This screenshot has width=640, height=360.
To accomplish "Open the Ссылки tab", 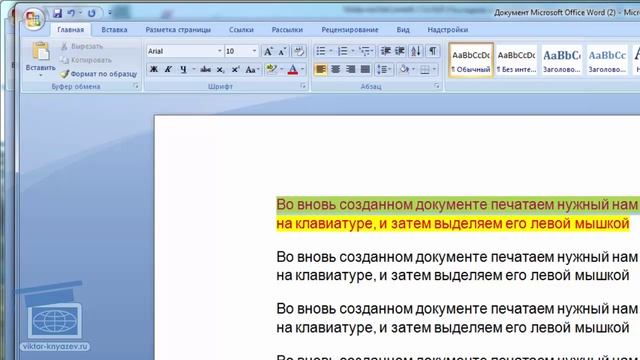I will [241, 30].
